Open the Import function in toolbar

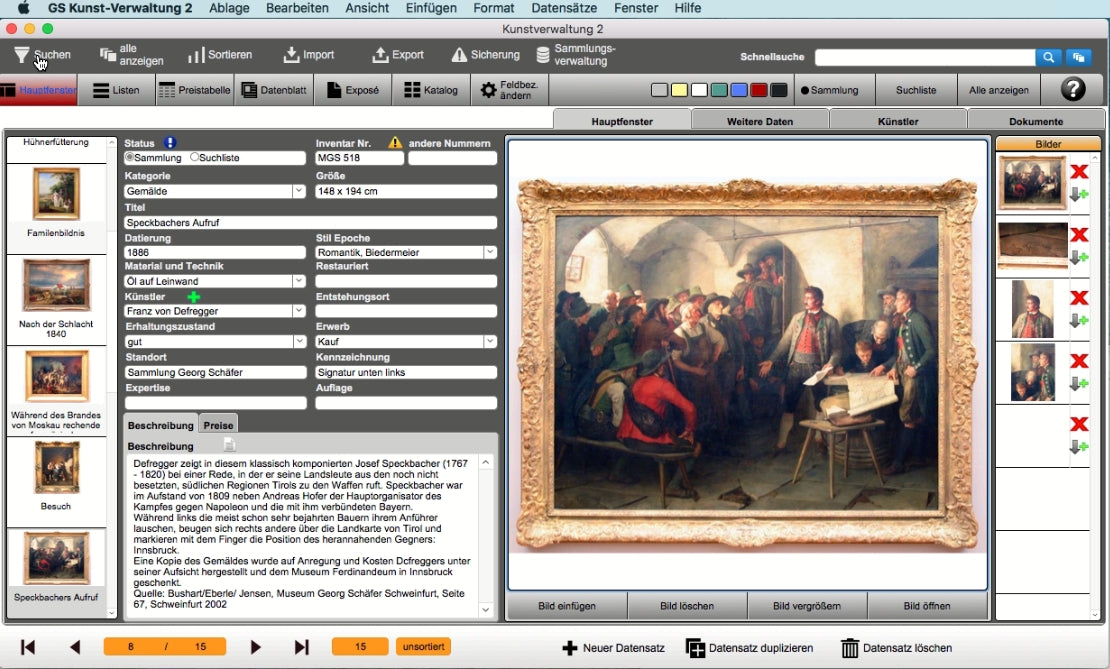pyautogui.click(x=291, y=55)
